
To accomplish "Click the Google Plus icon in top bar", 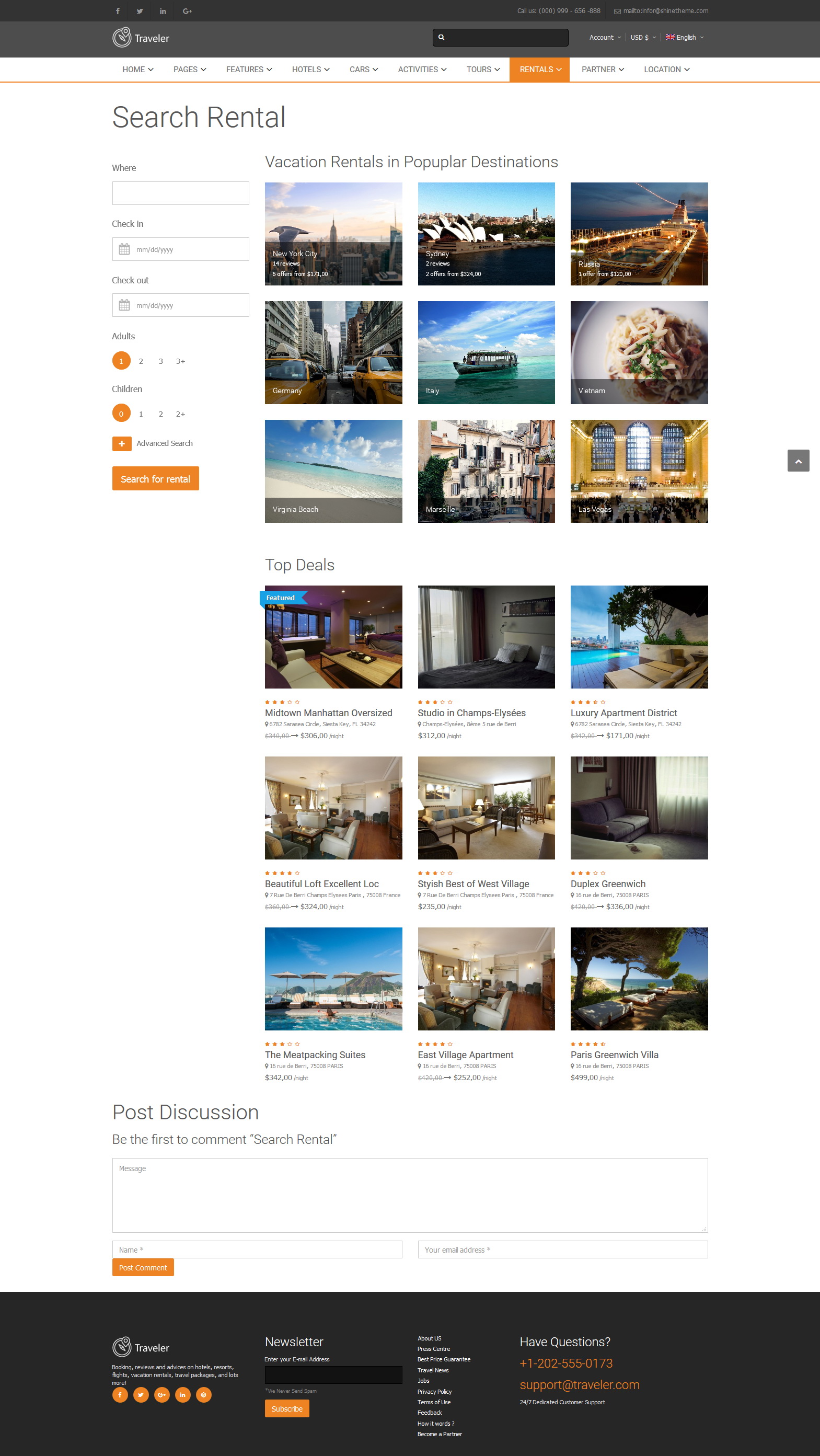I will point(187,11).
